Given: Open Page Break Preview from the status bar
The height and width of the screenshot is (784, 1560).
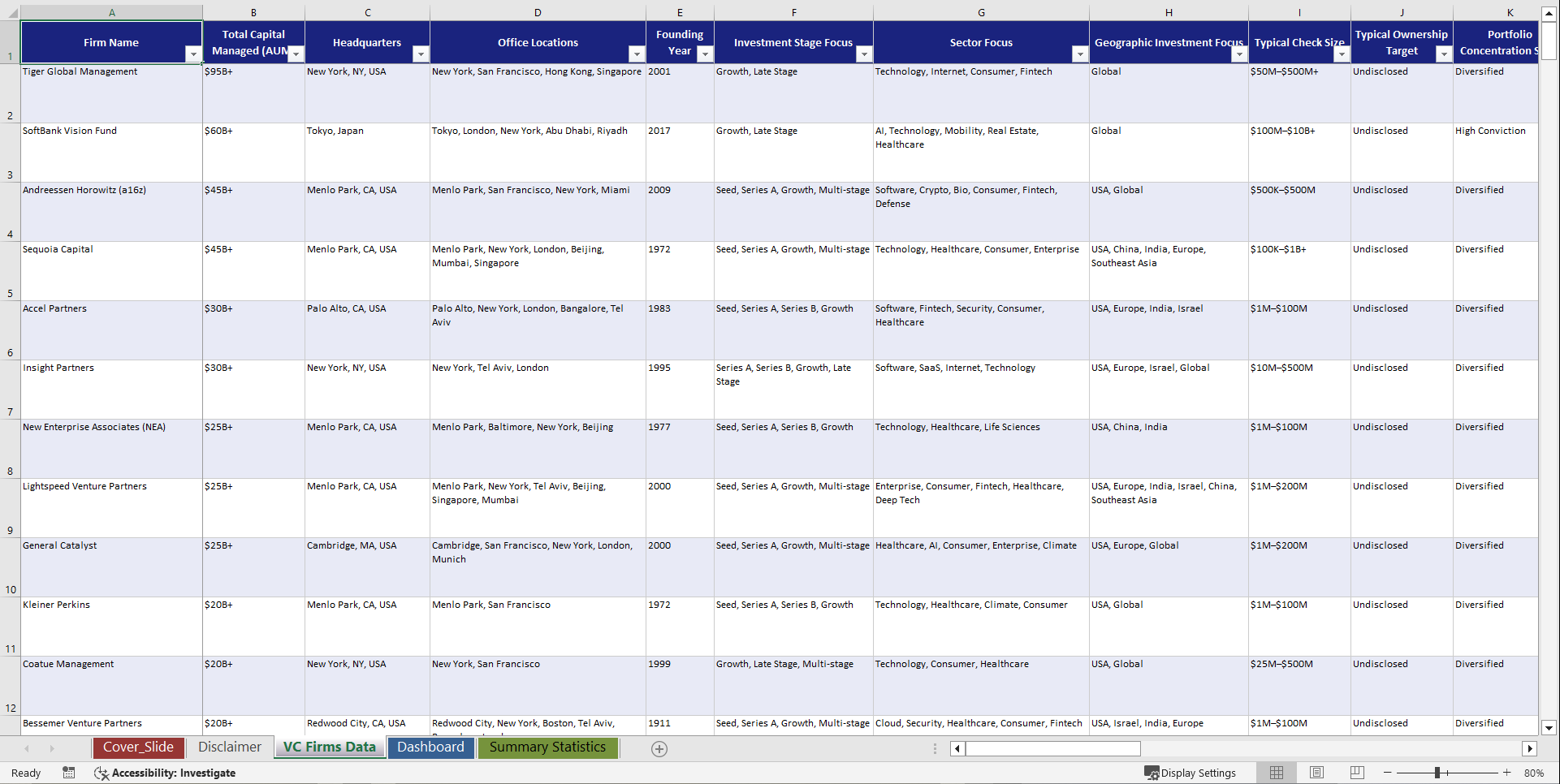Looking at the screenshot, I should tap(1357, 773).
